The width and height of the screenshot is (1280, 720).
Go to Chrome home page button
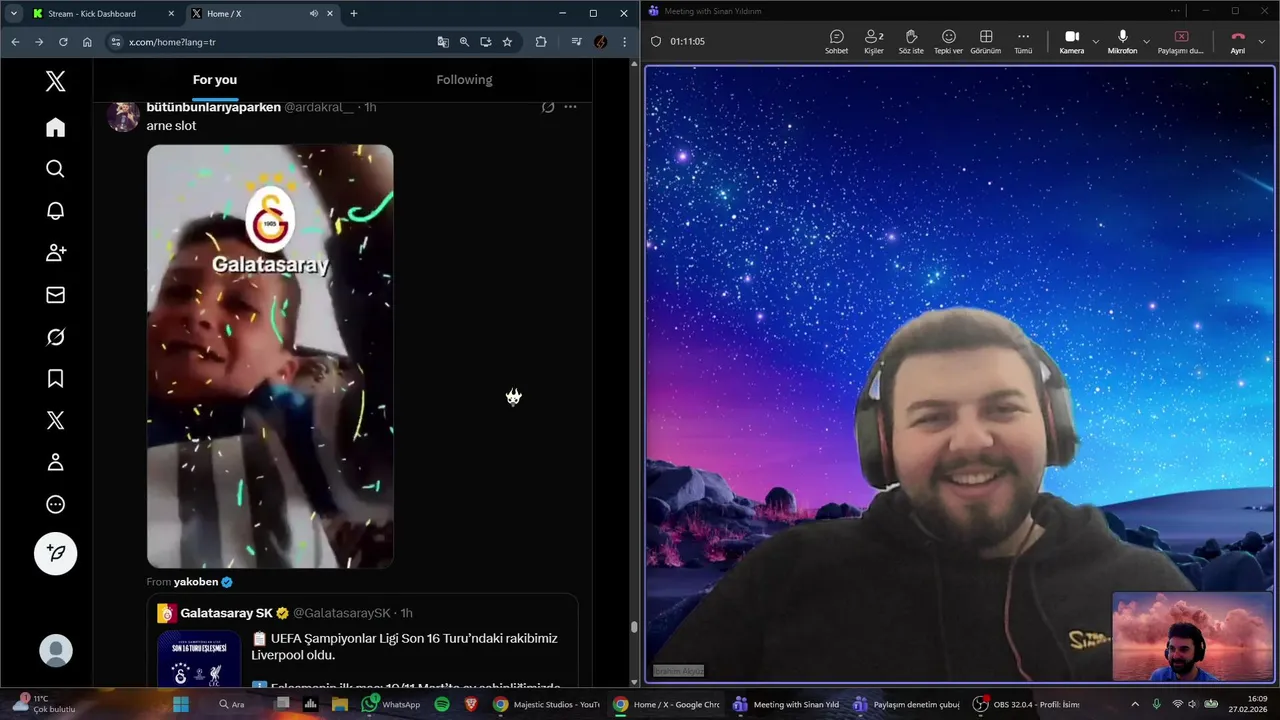[87, 42]
